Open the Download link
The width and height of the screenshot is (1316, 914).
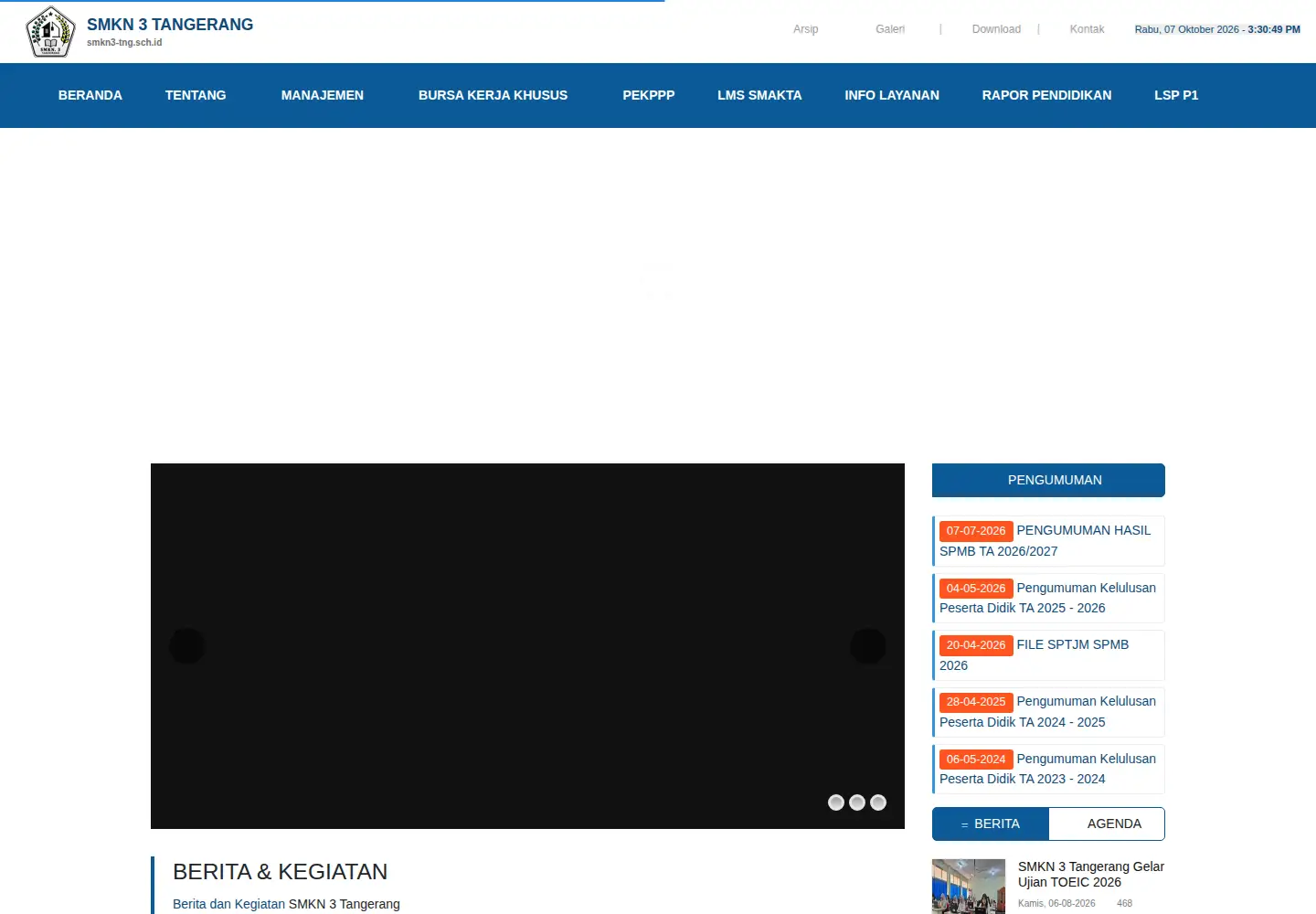(996, 29)
